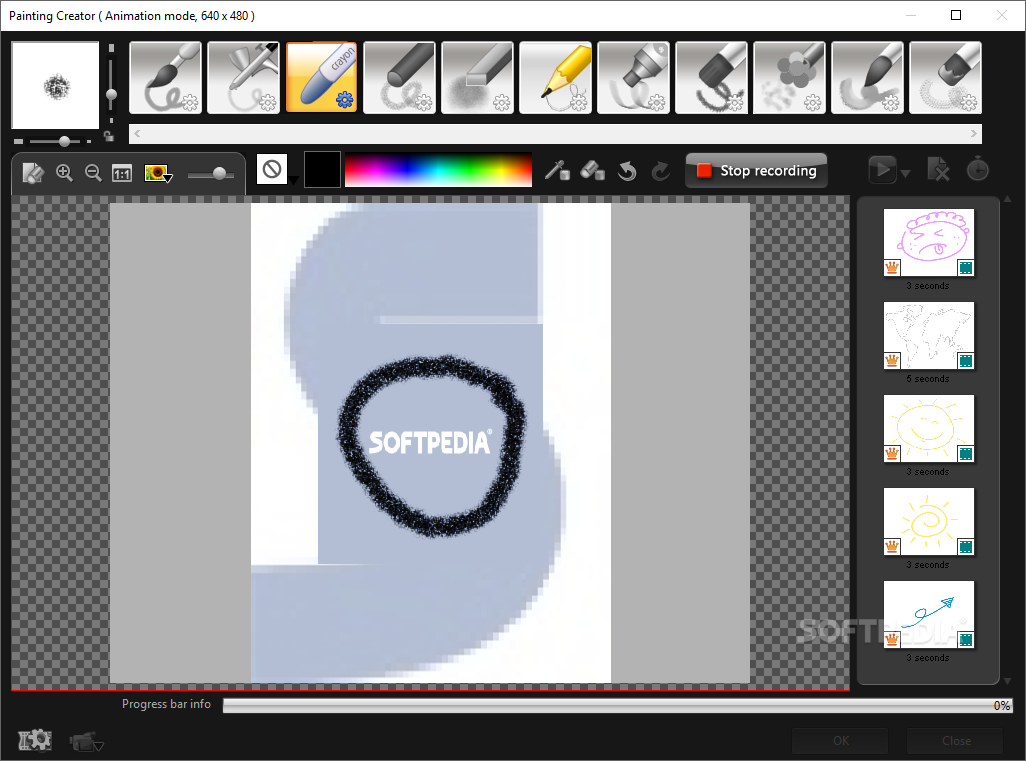Image resolution: width=1026 pixels, height=761 pixels.
Task: Select the paintbrush tool
Action: [166, 78]
